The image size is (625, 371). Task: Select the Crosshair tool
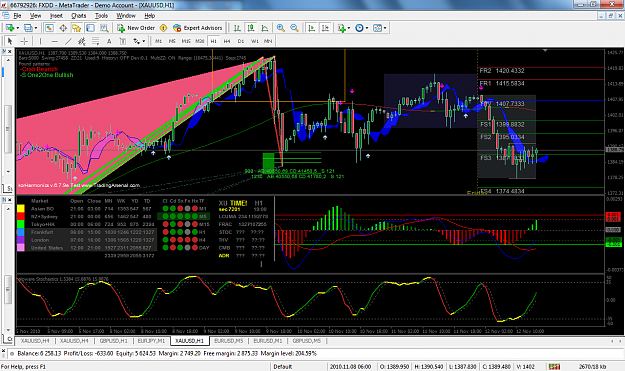pos(24,41)
